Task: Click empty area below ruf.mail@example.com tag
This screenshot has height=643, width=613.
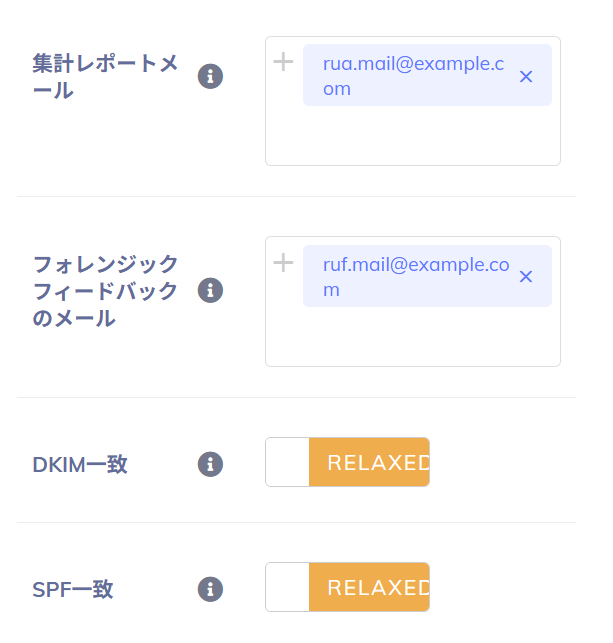Action: [x=412, y=338]
